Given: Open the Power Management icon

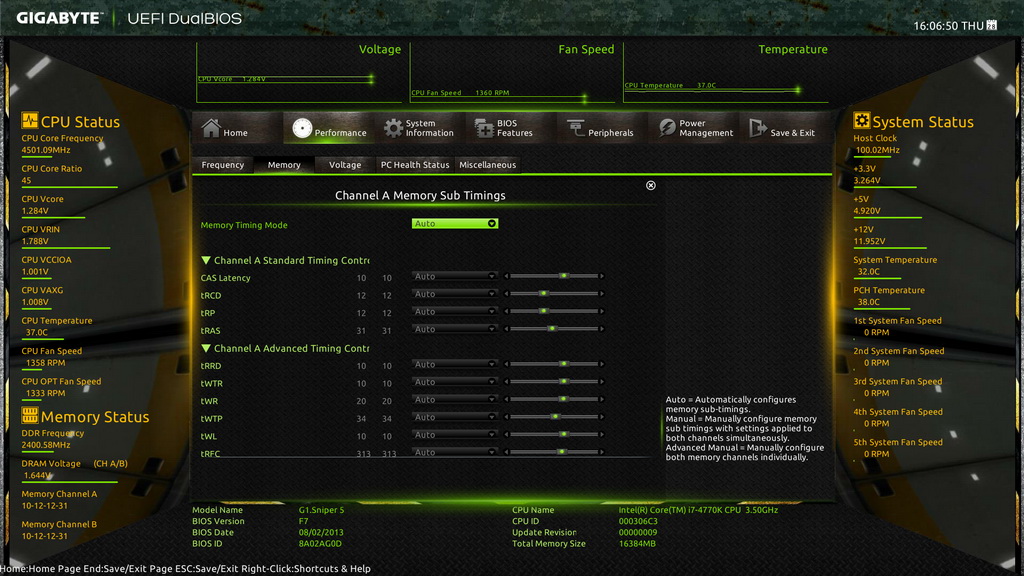Looking at the screenshot, I should [667, 128].
